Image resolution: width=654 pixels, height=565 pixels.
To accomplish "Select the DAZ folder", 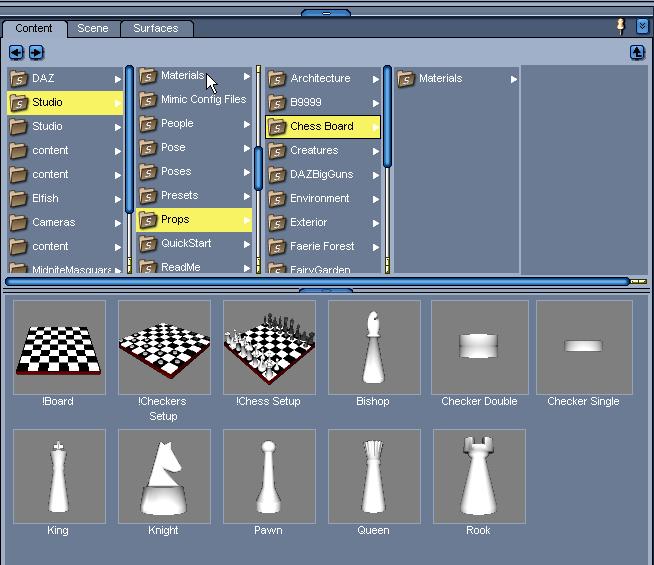I will (65, 78).
